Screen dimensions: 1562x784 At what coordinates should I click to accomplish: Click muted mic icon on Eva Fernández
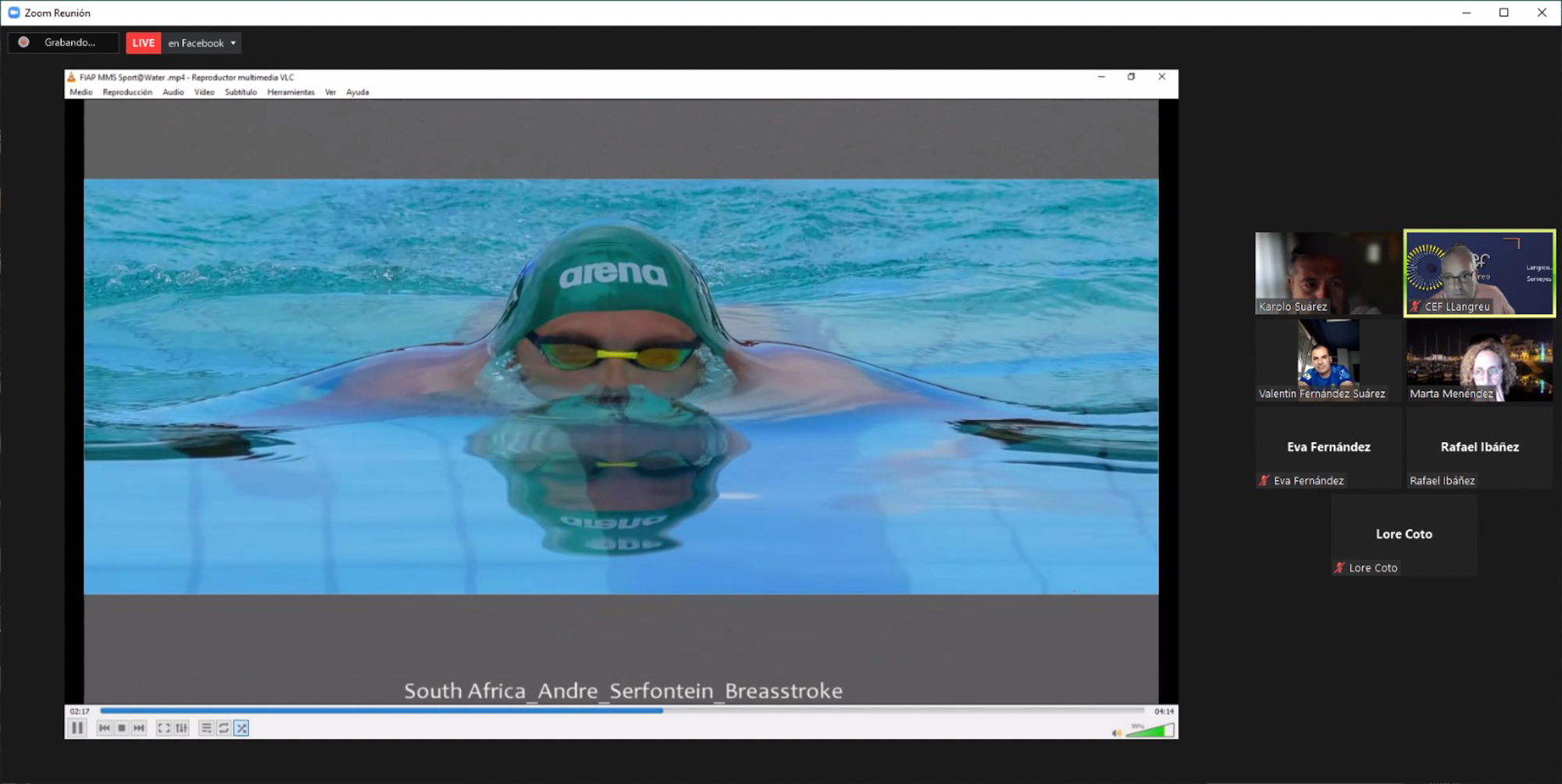(x=1264, y=480)
